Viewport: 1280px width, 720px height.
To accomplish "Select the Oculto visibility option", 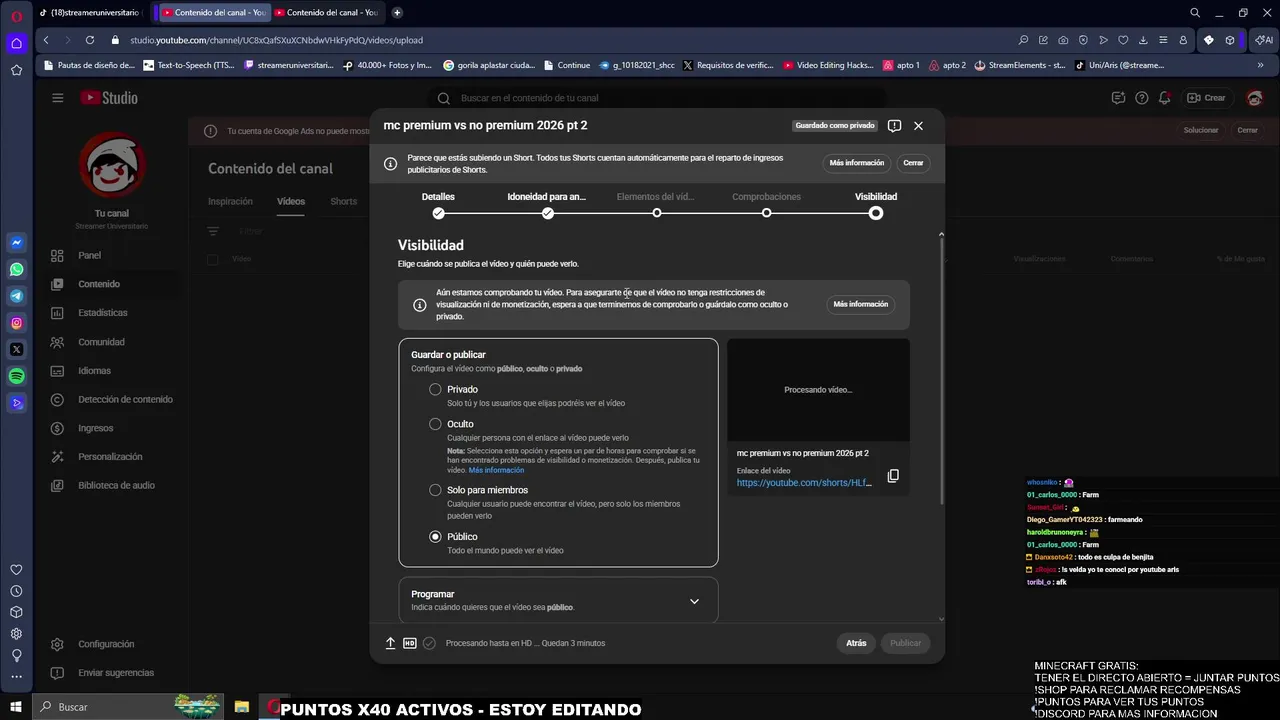I will [x=435, y=424].
